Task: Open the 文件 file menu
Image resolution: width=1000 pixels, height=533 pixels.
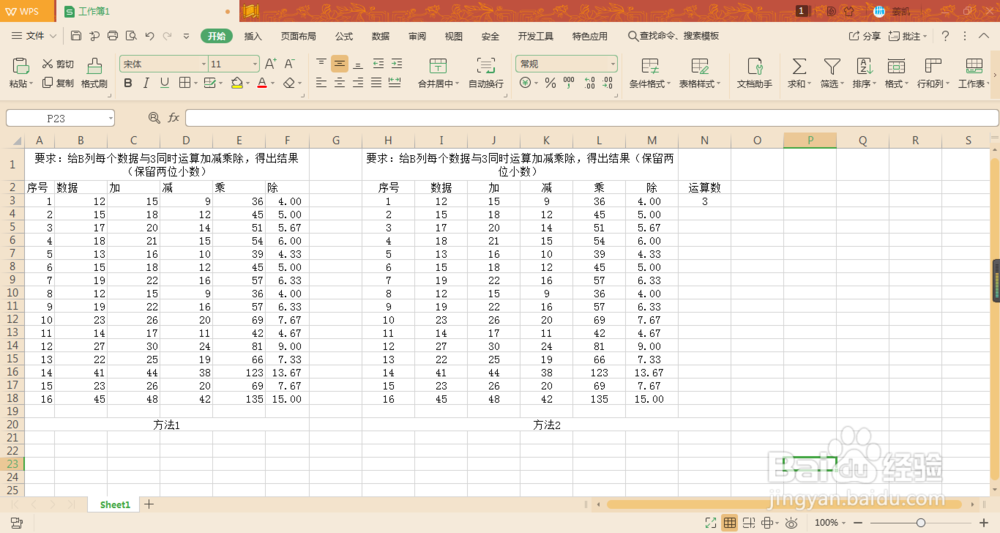Action: point(34,36)
